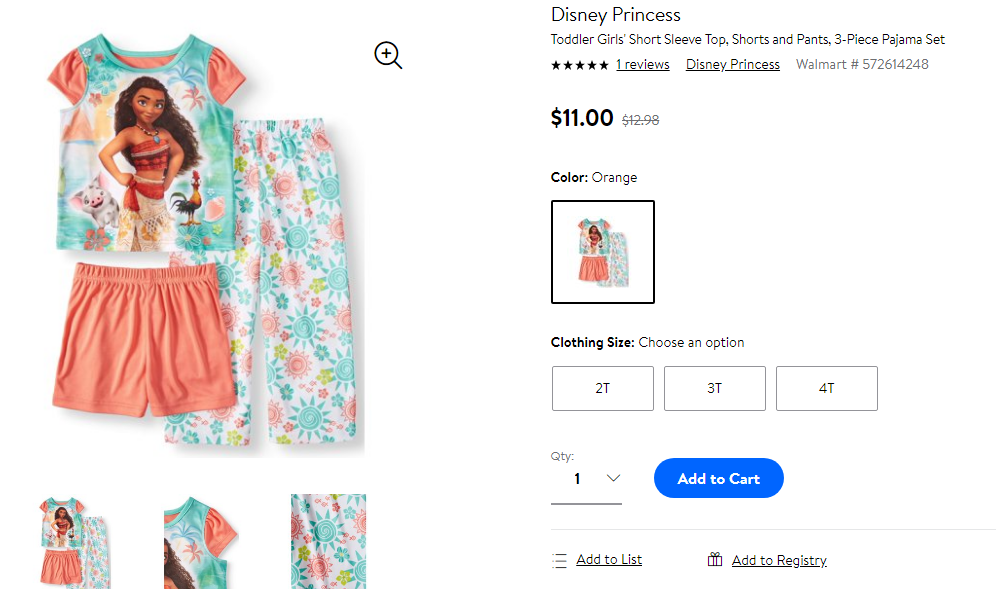Visit the Disney Princess brand link

click(x=732, y=64)
